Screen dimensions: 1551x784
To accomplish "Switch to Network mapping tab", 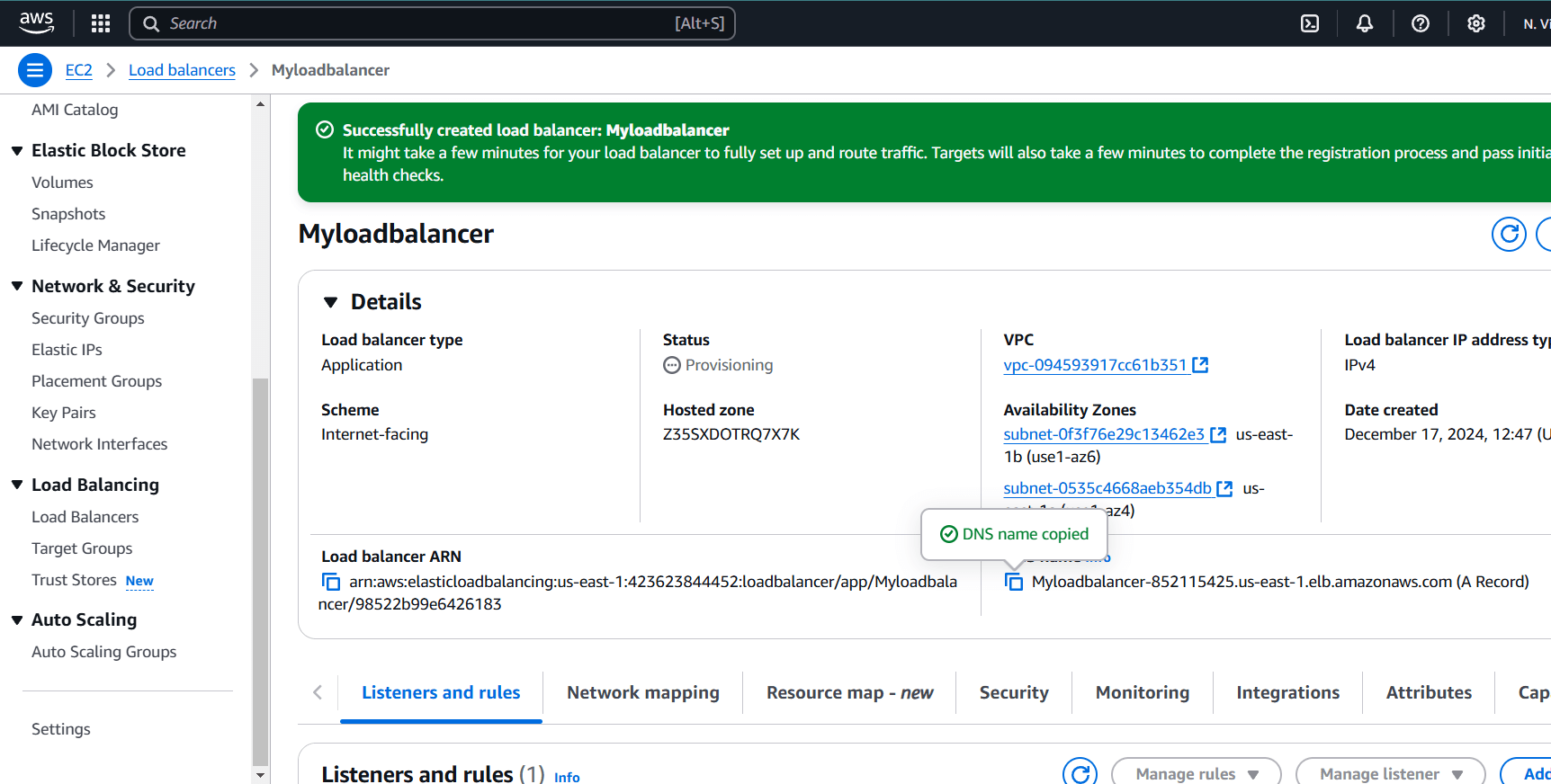I will [x=643, y=692].
